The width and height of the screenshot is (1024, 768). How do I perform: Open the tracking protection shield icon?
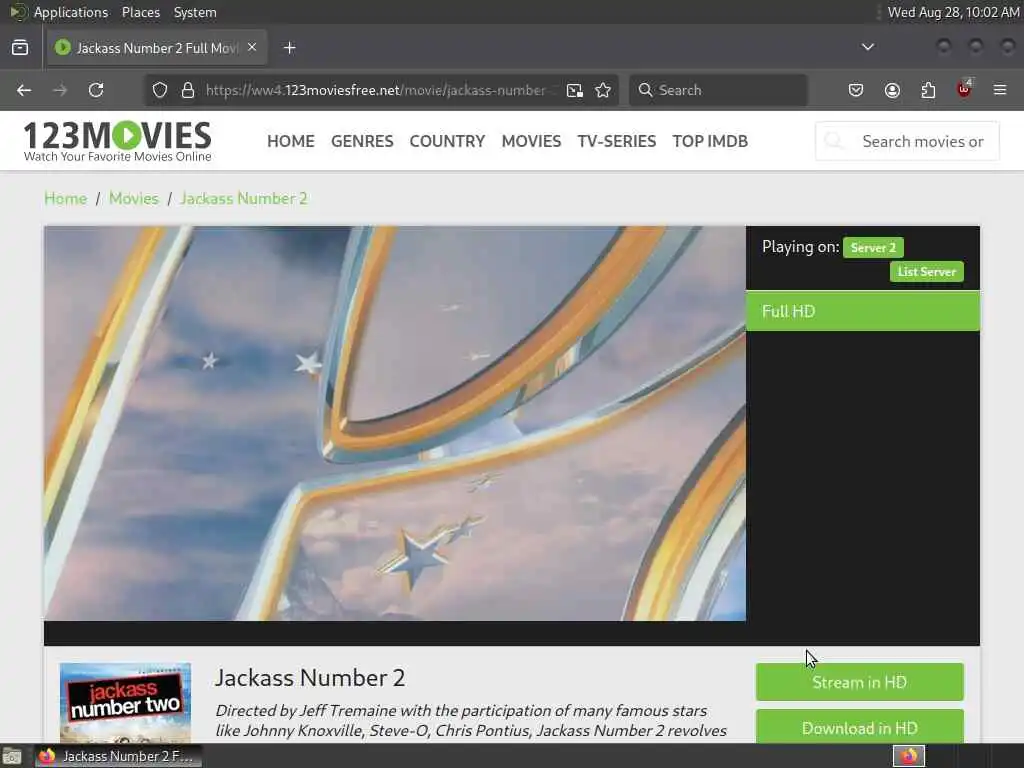[x=160, y=90]
